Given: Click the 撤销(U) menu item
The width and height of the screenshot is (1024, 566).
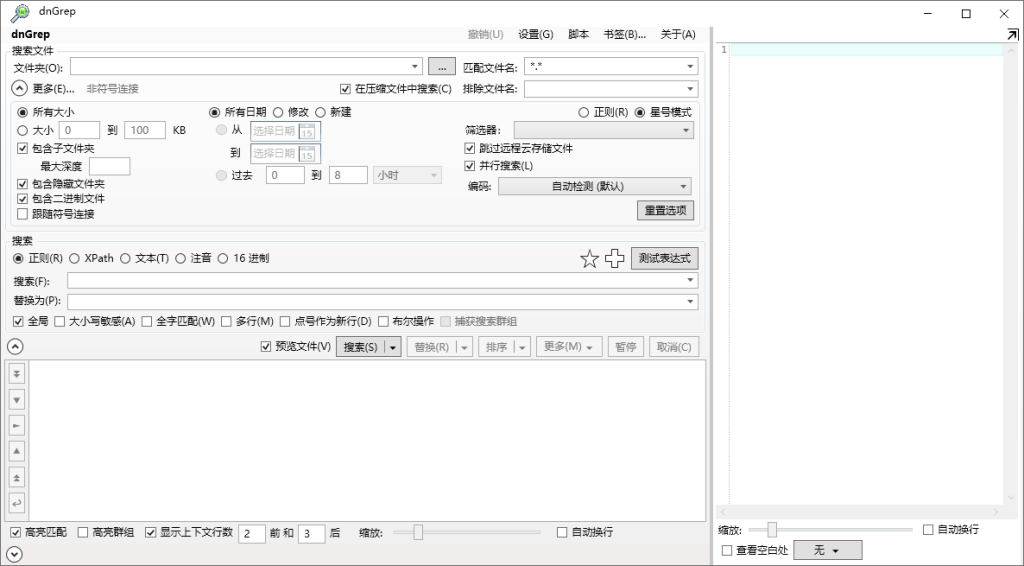Looking at the screenshot, I should click(485, 35).
